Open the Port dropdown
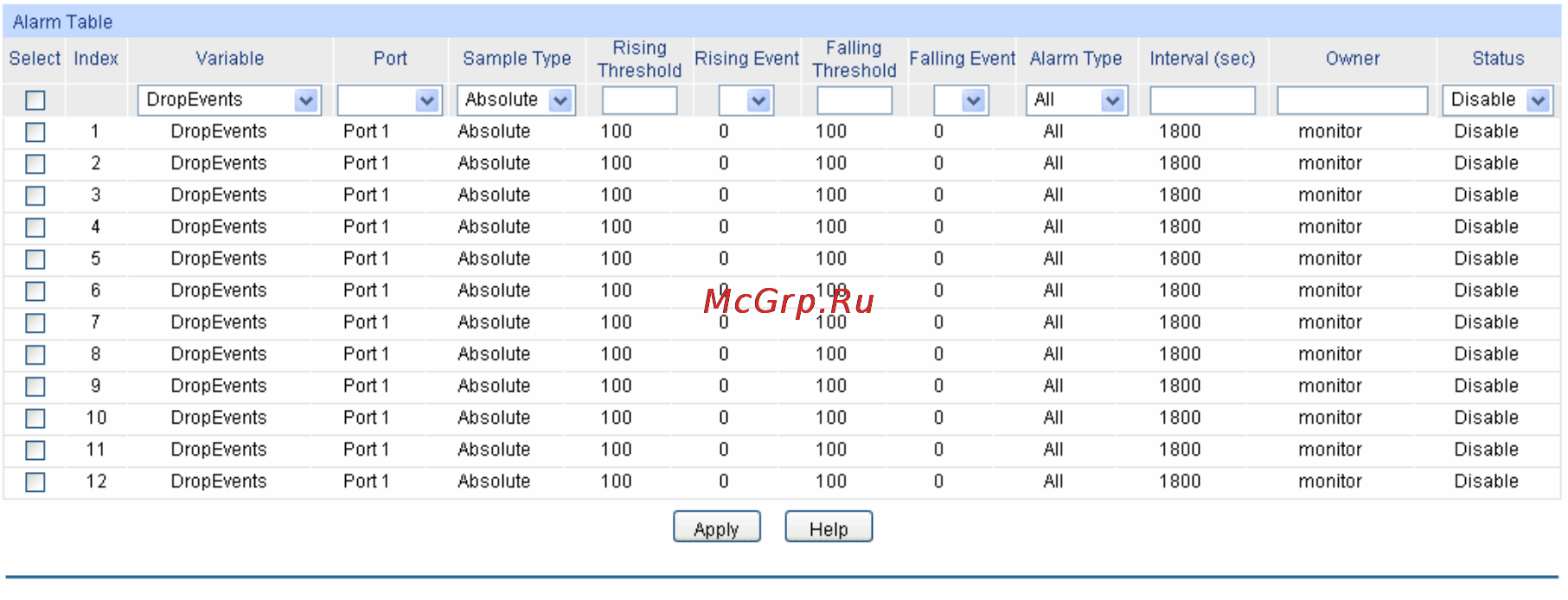The width and height of the screenshot is (1568, 600). (390, 100)
